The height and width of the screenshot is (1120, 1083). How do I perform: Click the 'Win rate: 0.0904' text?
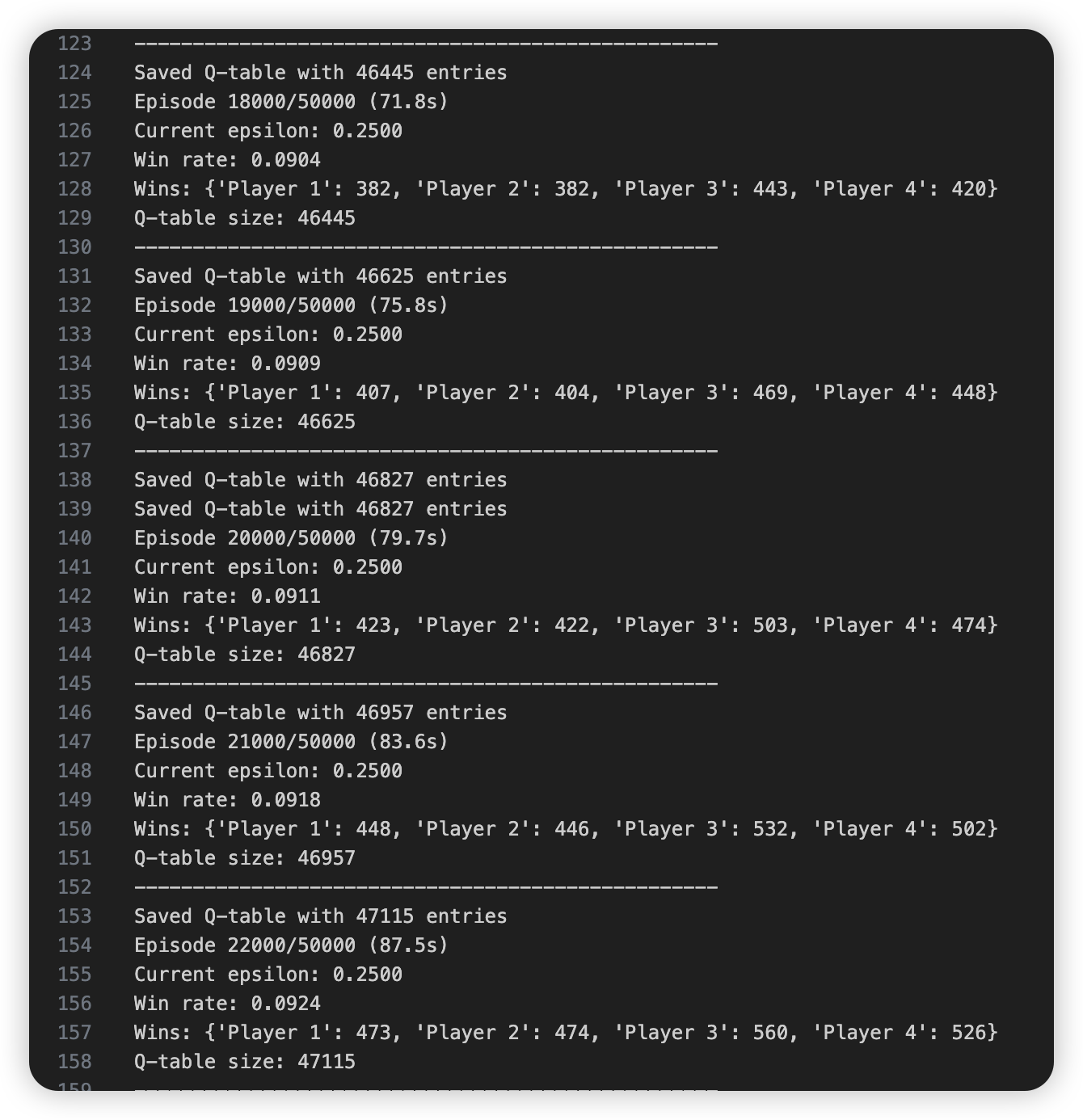(x=227, y=160)
